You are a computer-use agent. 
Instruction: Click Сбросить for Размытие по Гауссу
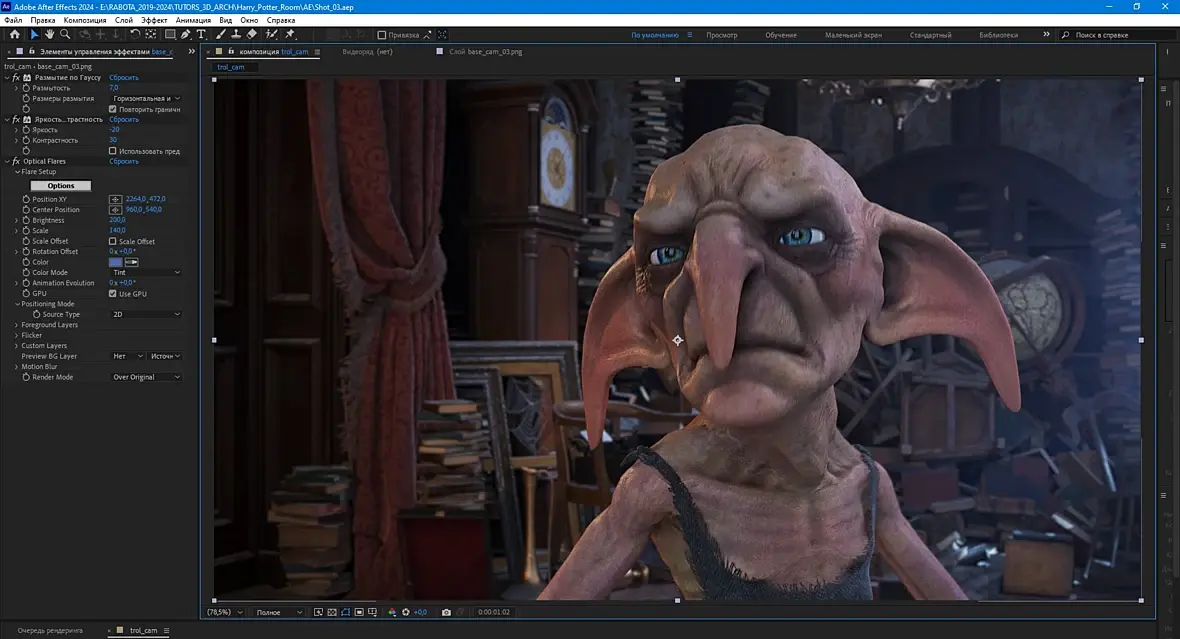point(124,78)
